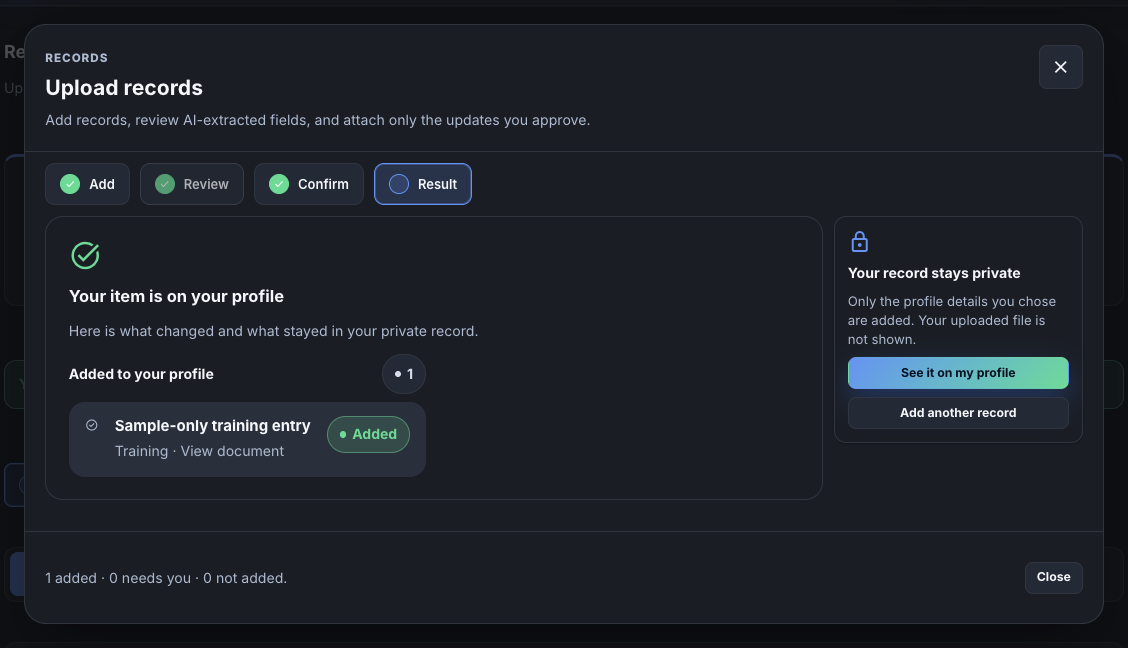Click the empty circle on Result step
This screenshot has height=648, width=1128.
[399, 184]
